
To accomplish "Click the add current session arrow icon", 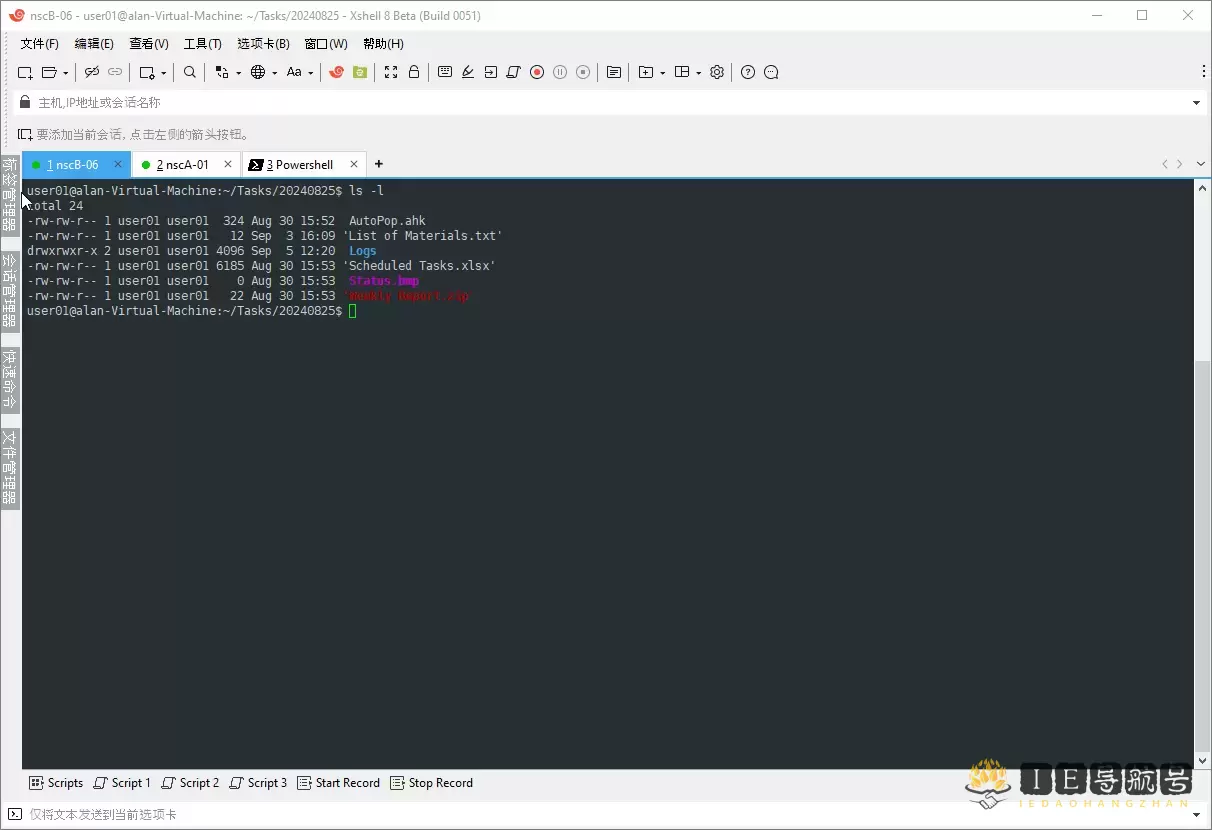I will point(25,134).
